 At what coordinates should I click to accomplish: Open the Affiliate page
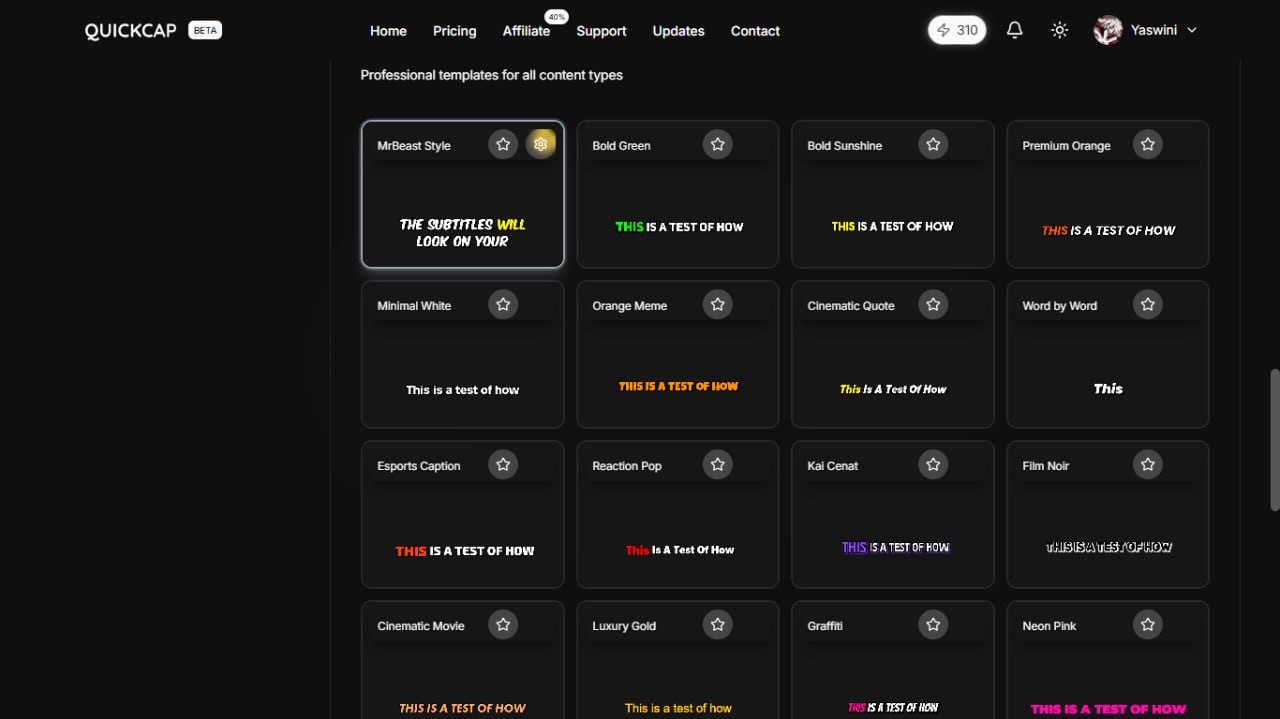coord(526,31)
